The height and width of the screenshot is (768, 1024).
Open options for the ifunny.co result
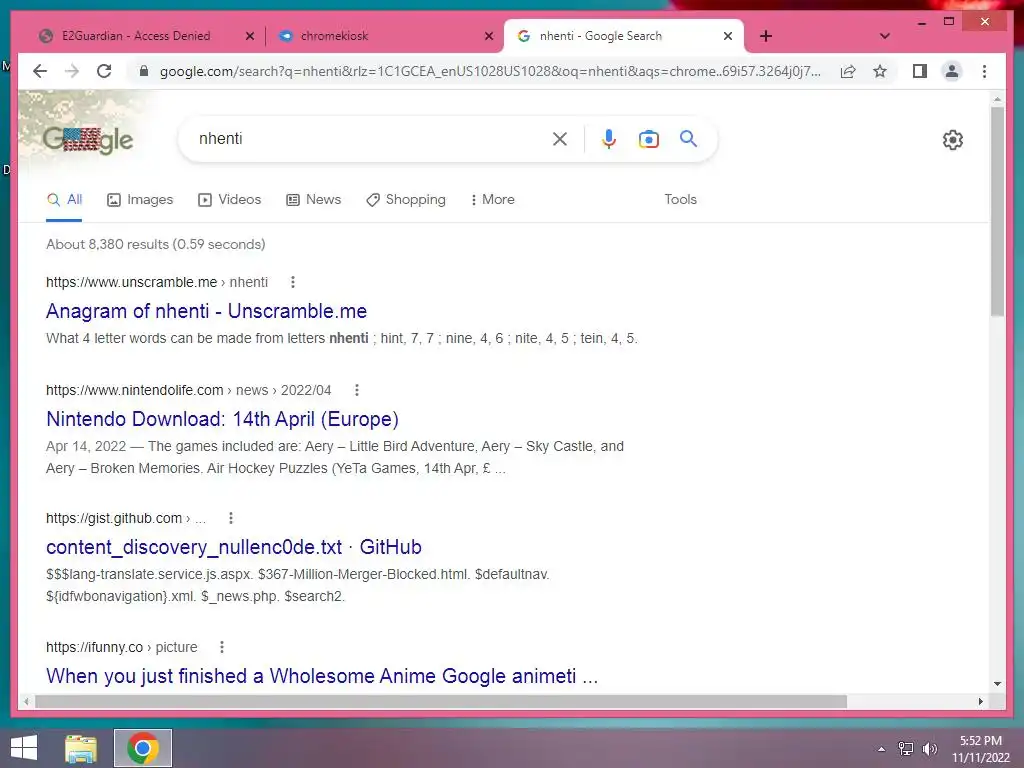click(x=222, y=647)
